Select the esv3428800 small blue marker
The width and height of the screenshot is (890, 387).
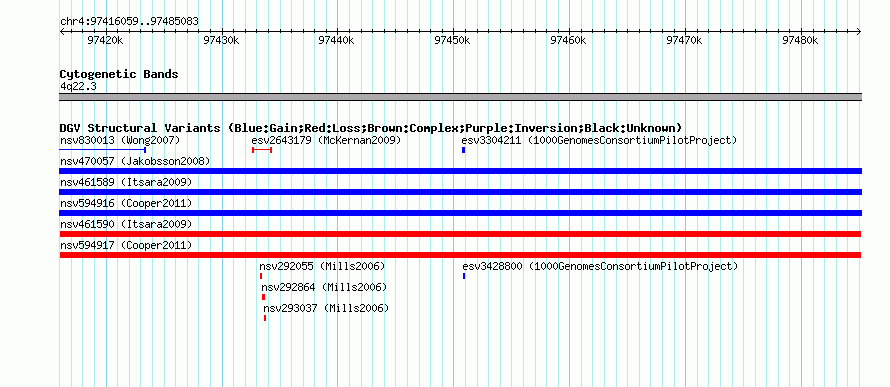tap(464, 276)
